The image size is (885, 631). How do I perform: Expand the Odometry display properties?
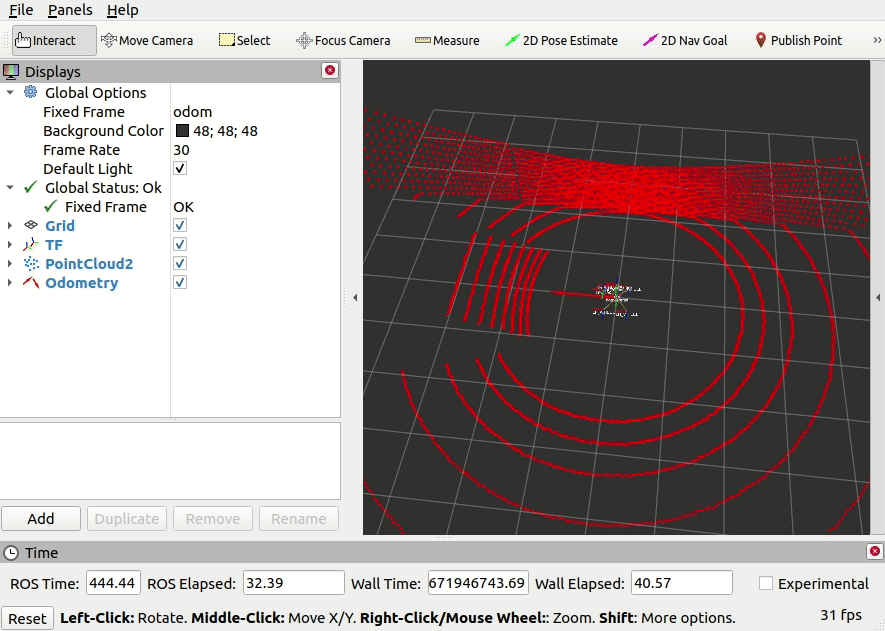10,282
